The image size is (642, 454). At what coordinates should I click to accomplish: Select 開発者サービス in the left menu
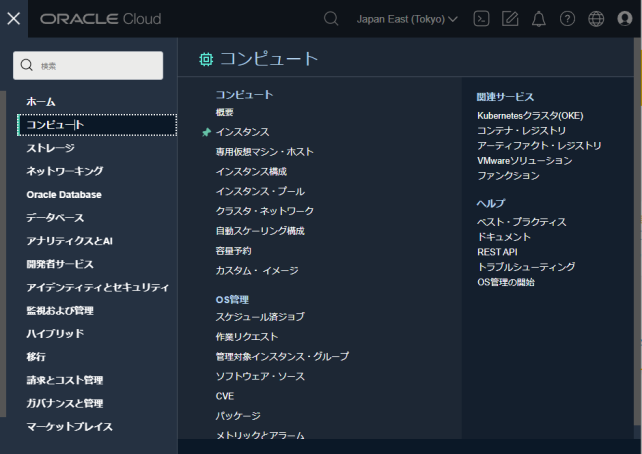tap(60, 264)
